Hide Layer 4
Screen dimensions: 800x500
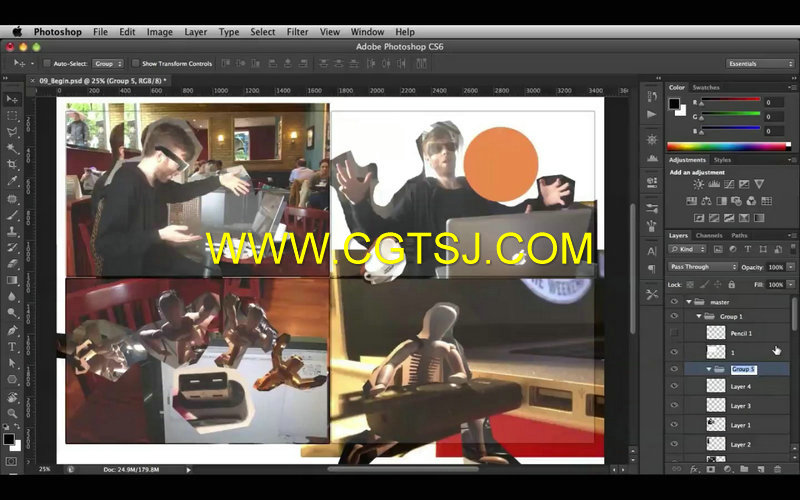[674, 386]
